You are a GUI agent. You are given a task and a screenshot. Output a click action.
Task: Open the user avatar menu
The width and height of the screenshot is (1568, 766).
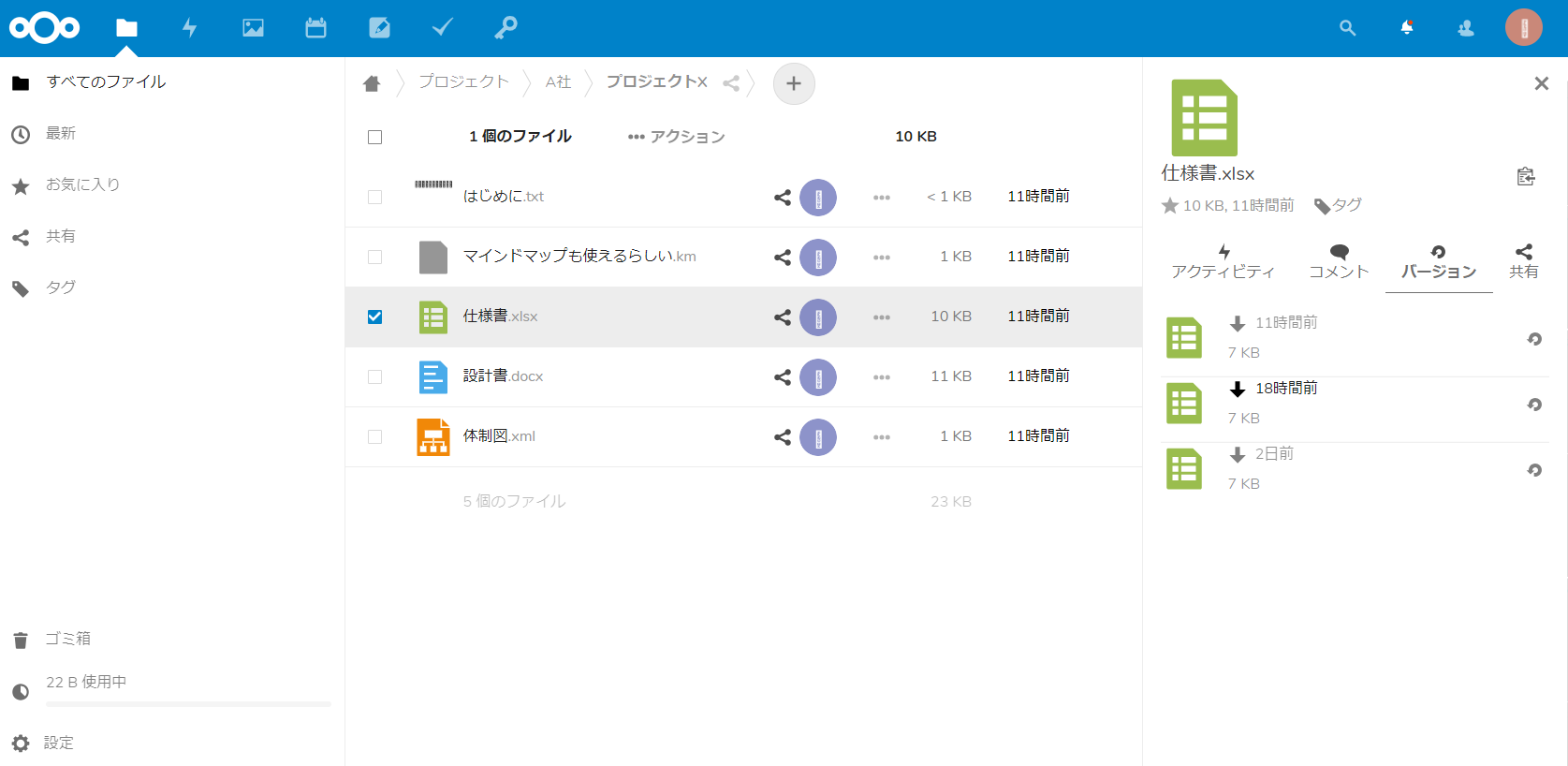pyautogui.click(x=1524, y=28)
